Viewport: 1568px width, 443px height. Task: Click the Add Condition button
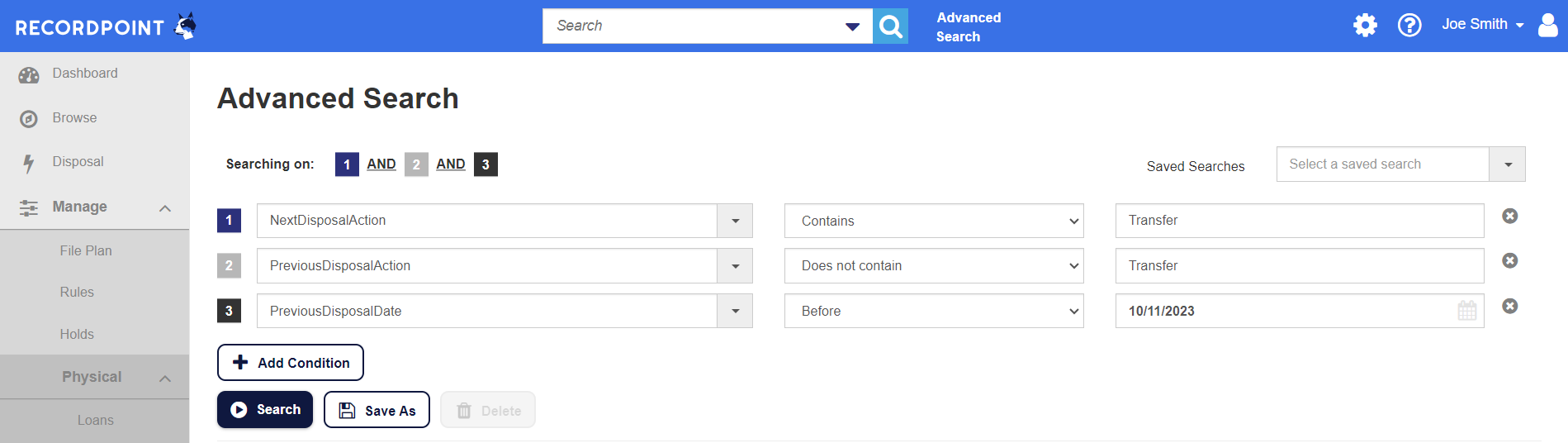[291, 363]
